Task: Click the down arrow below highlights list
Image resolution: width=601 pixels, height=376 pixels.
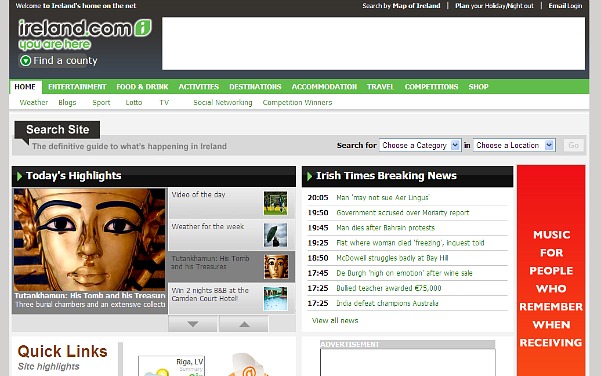Action: [193, 324]
